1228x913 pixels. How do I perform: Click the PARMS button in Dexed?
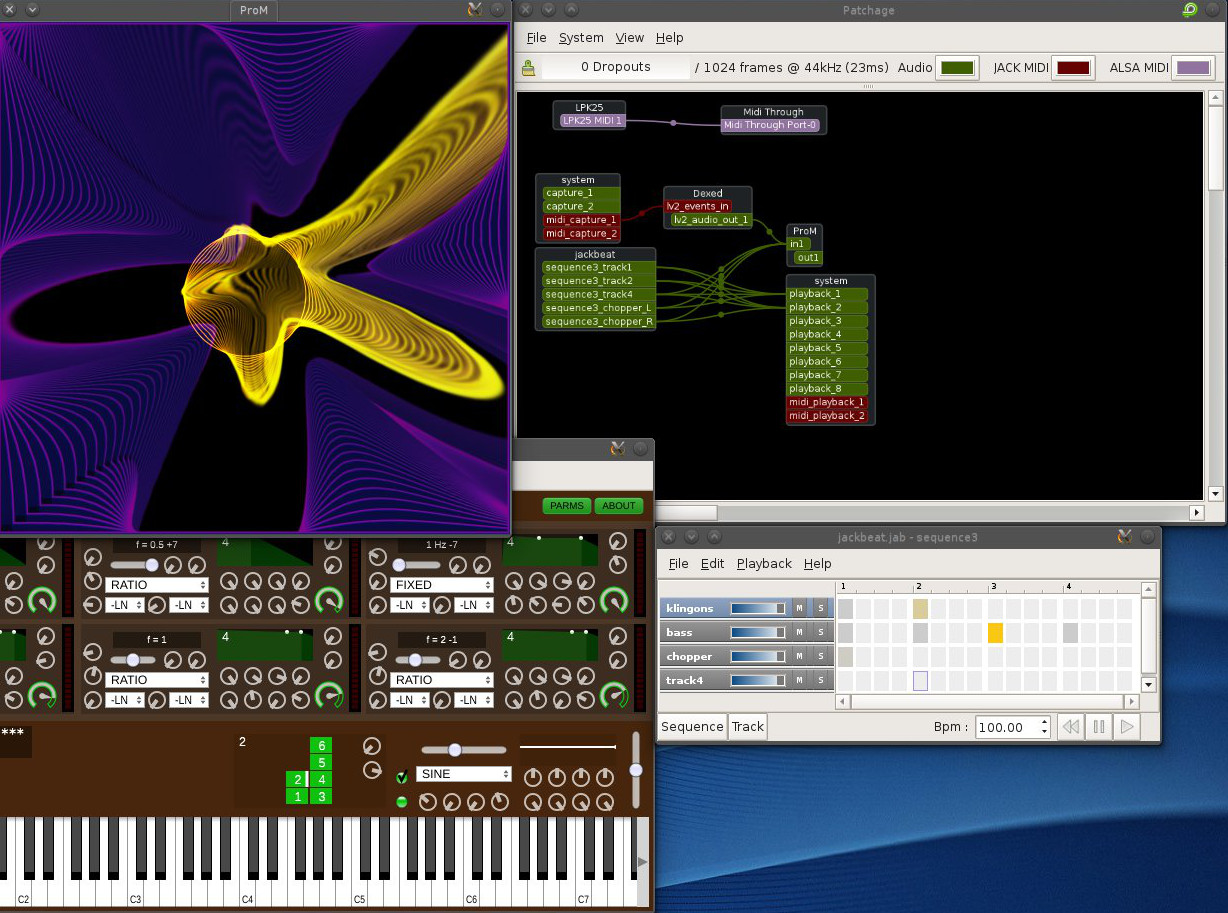pyautogui.click(x=567, y=506)
